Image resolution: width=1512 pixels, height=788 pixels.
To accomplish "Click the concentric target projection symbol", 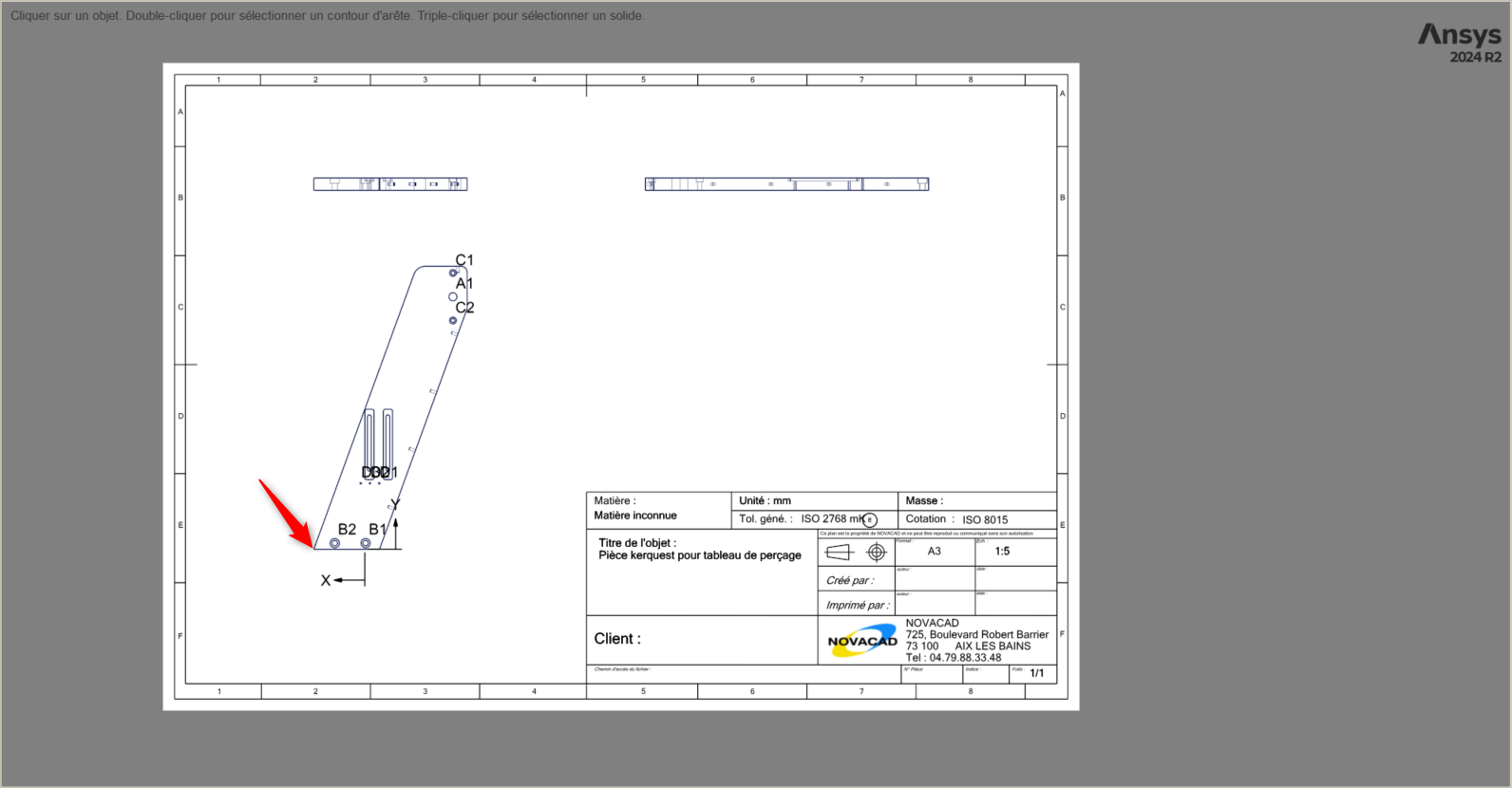I will [877, 552].
